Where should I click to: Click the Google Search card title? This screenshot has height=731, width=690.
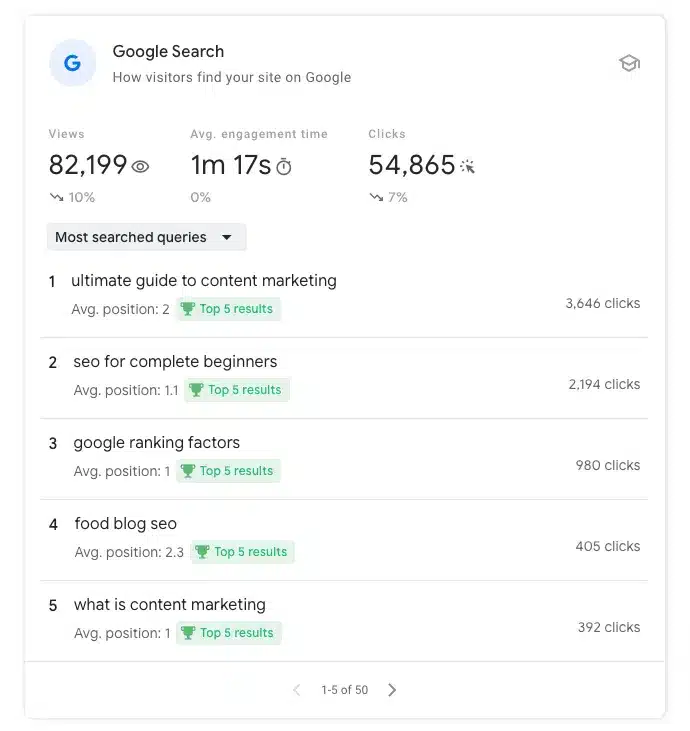(x=168, y=51)
